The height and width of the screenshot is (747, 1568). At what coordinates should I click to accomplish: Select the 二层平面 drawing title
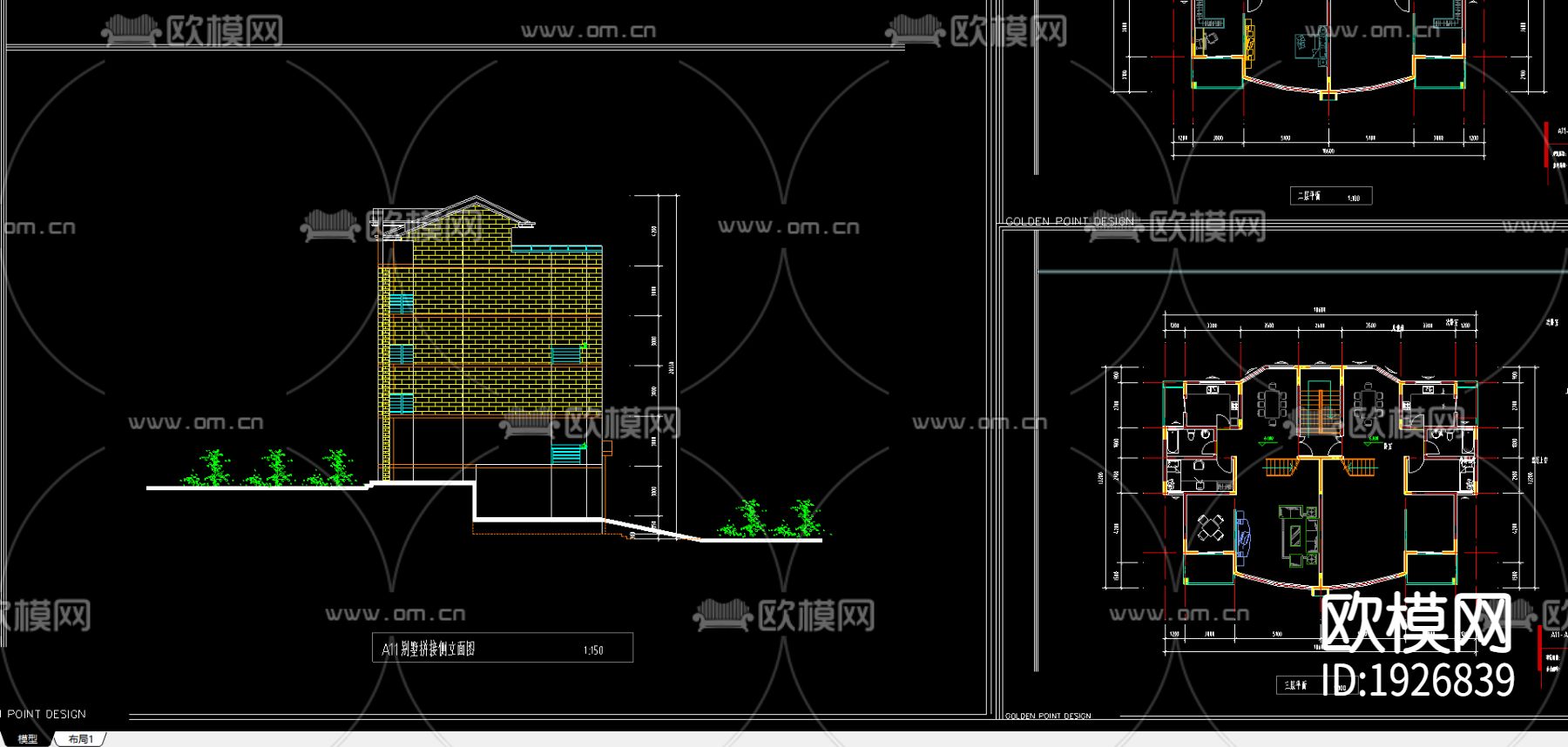pos(1308,196)
